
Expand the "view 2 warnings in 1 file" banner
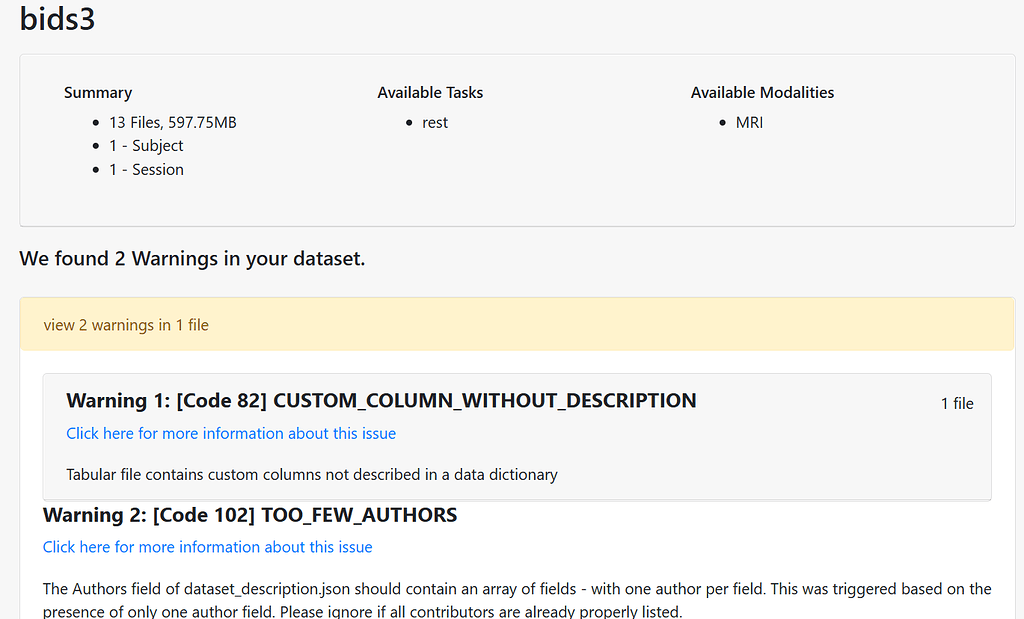click(125, 324)
